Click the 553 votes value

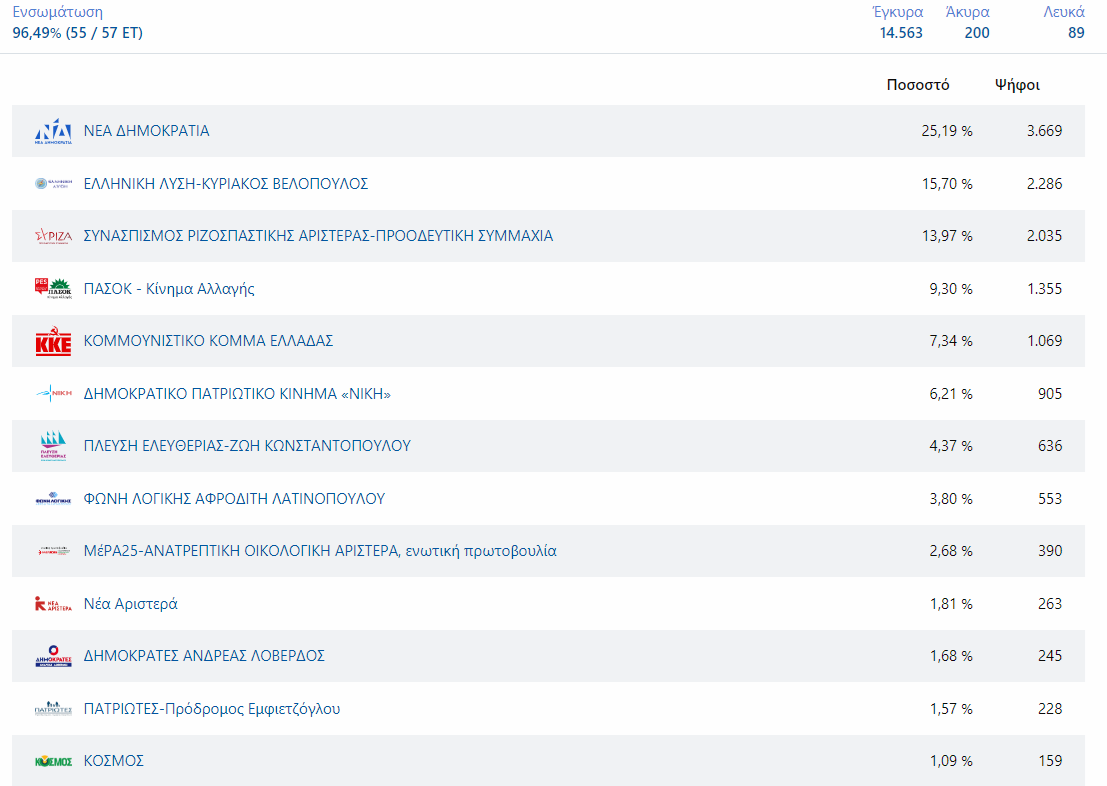click(1050, 499)
